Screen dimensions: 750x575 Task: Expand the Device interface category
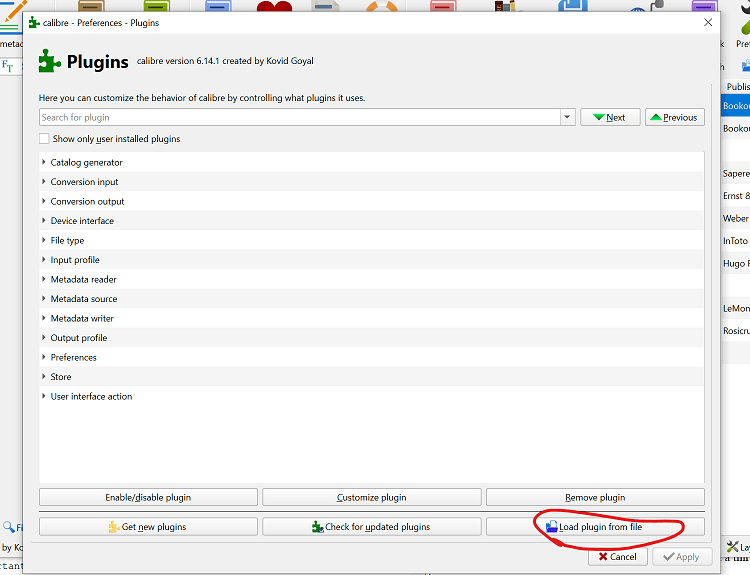[44, 221]
